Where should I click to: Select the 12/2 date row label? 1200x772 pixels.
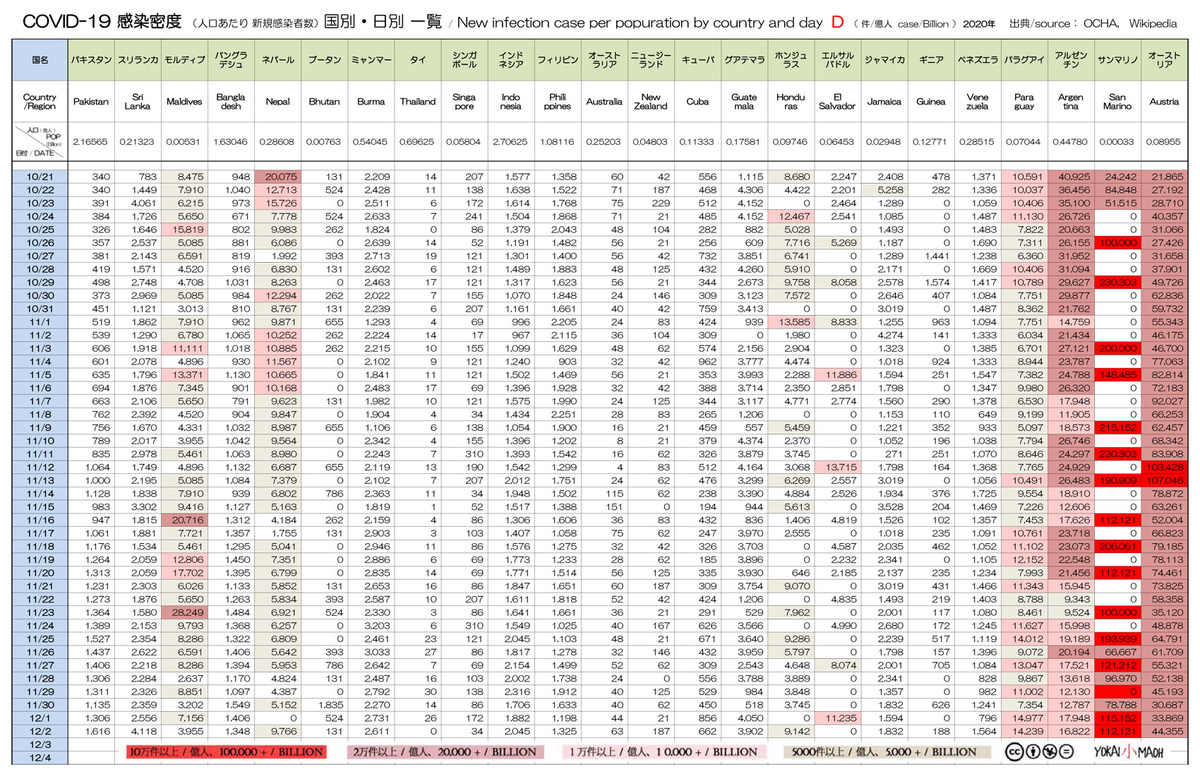click(x=40, y=730)
